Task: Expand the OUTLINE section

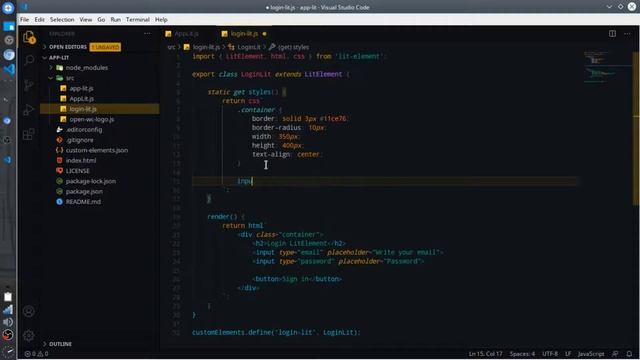Action: (60, 344)
